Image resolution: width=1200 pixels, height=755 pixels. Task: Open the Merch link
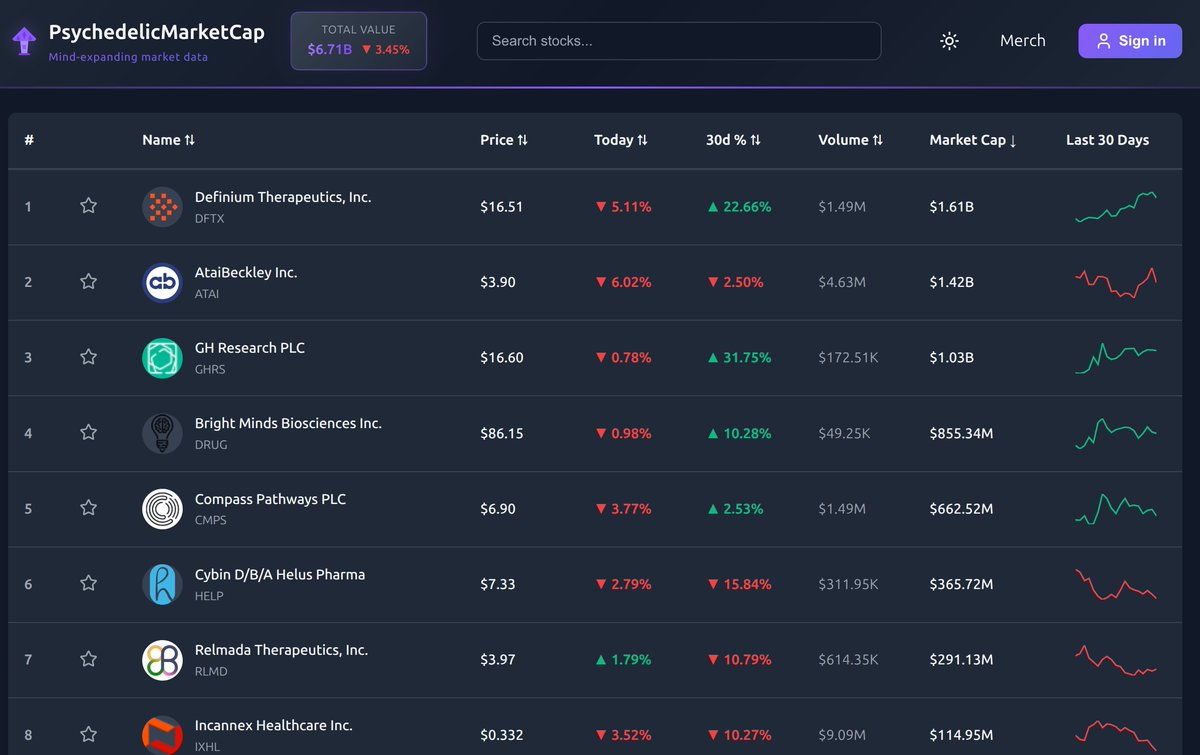point(1022,41)
